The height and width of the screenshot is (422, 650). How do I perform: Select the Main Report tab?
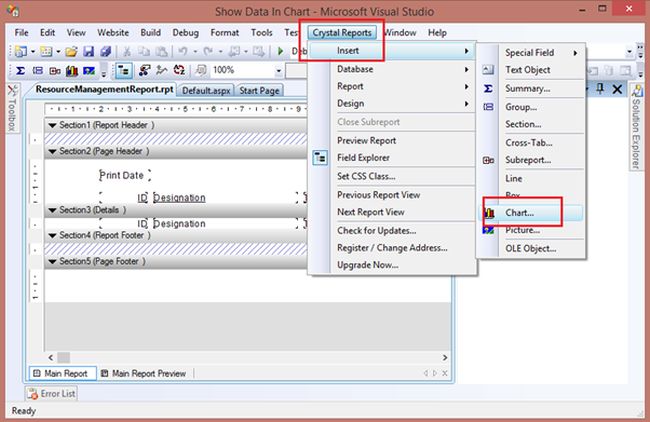pos(62,373)
